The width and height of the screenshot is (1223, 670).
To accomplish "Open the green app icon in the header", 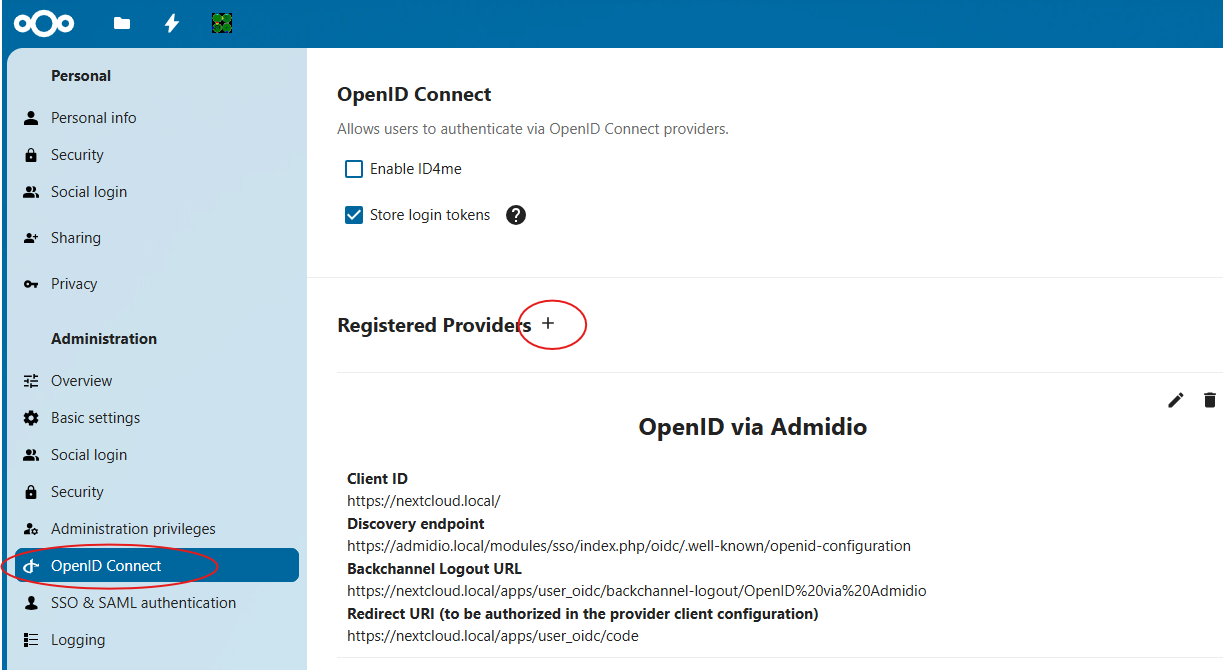I will pos(222,23).
